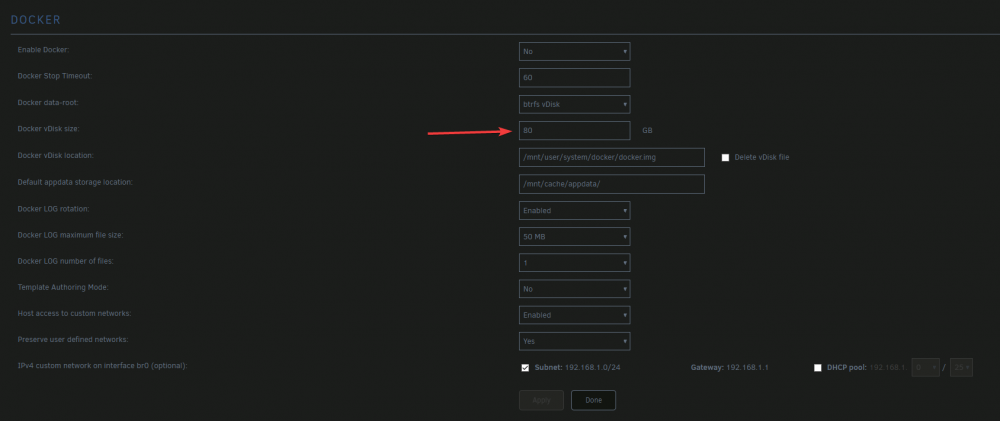Click the Enable Docker label
The height and width of the screenshot is (421, 1000).
pyautogui.click(x=43, y=50)
